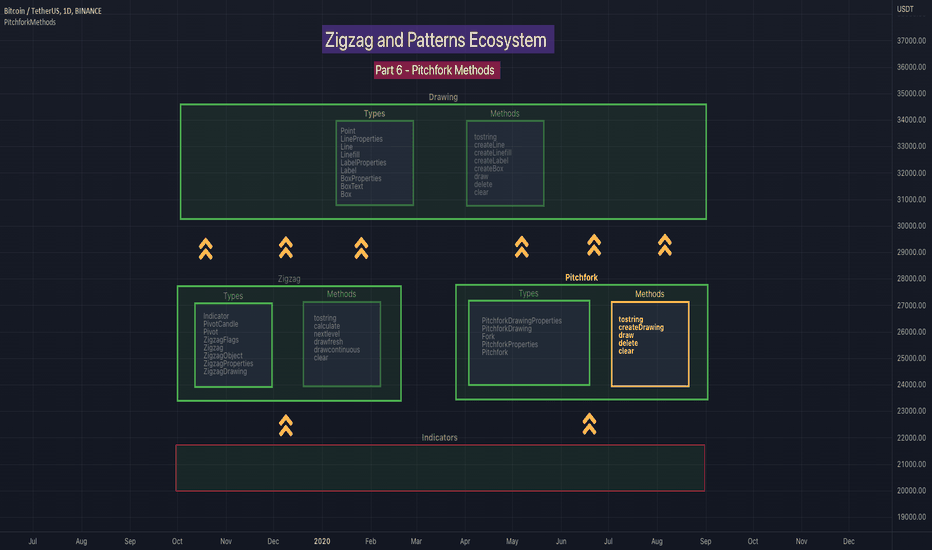Click the Zigzag and Patterns Ecosystem title
The width and height of the screenshot is (932, 550).
click(438, 39)
